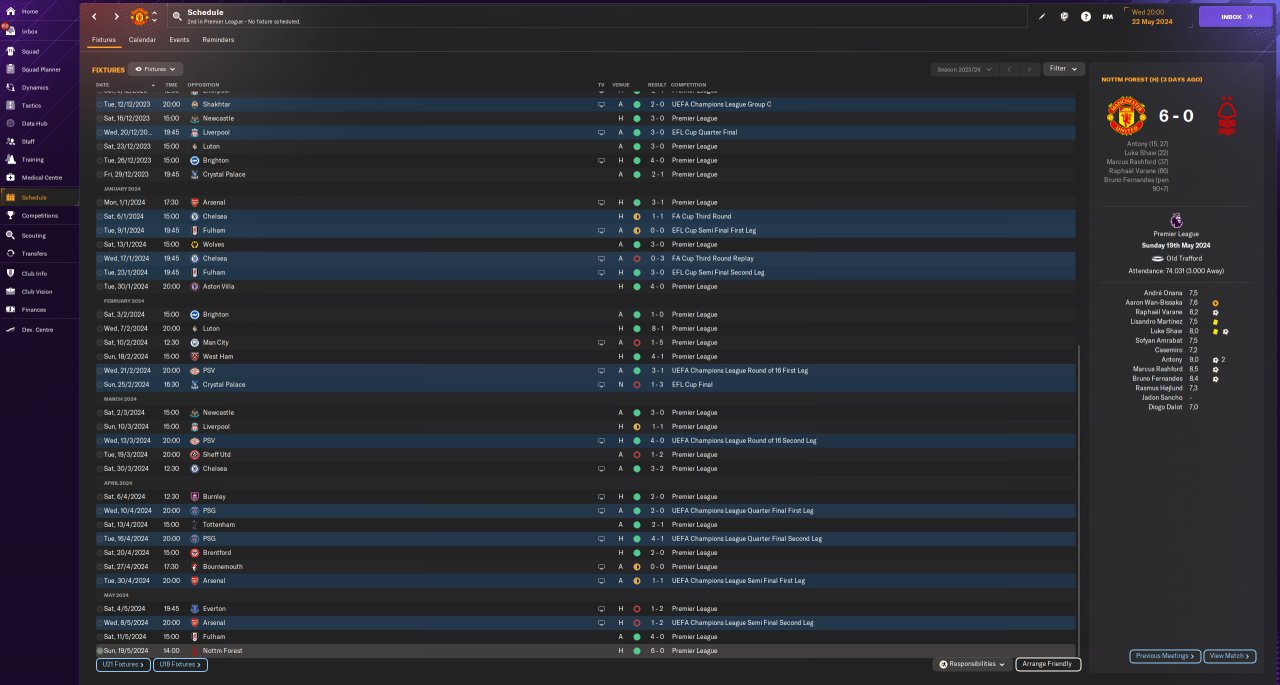This screenshot has width=1280, height=685.
Task: Open the Filter dropdown
Action: [1064, 69]
